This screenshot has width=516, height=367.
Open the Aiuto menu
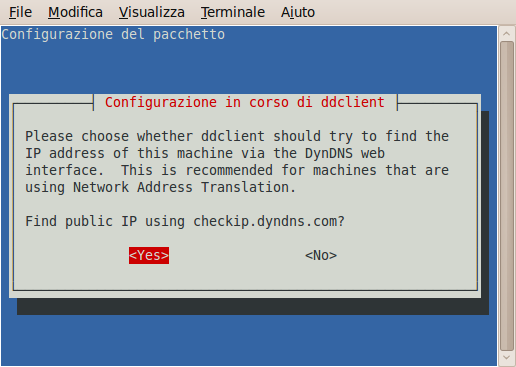(x=298, y=12)
